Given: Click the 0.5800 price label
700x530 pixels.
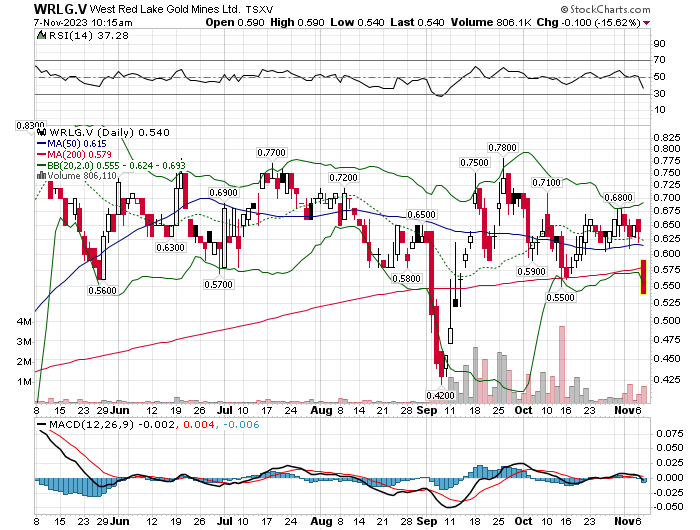Looking at the screenshot, I should tap(406, 279).
